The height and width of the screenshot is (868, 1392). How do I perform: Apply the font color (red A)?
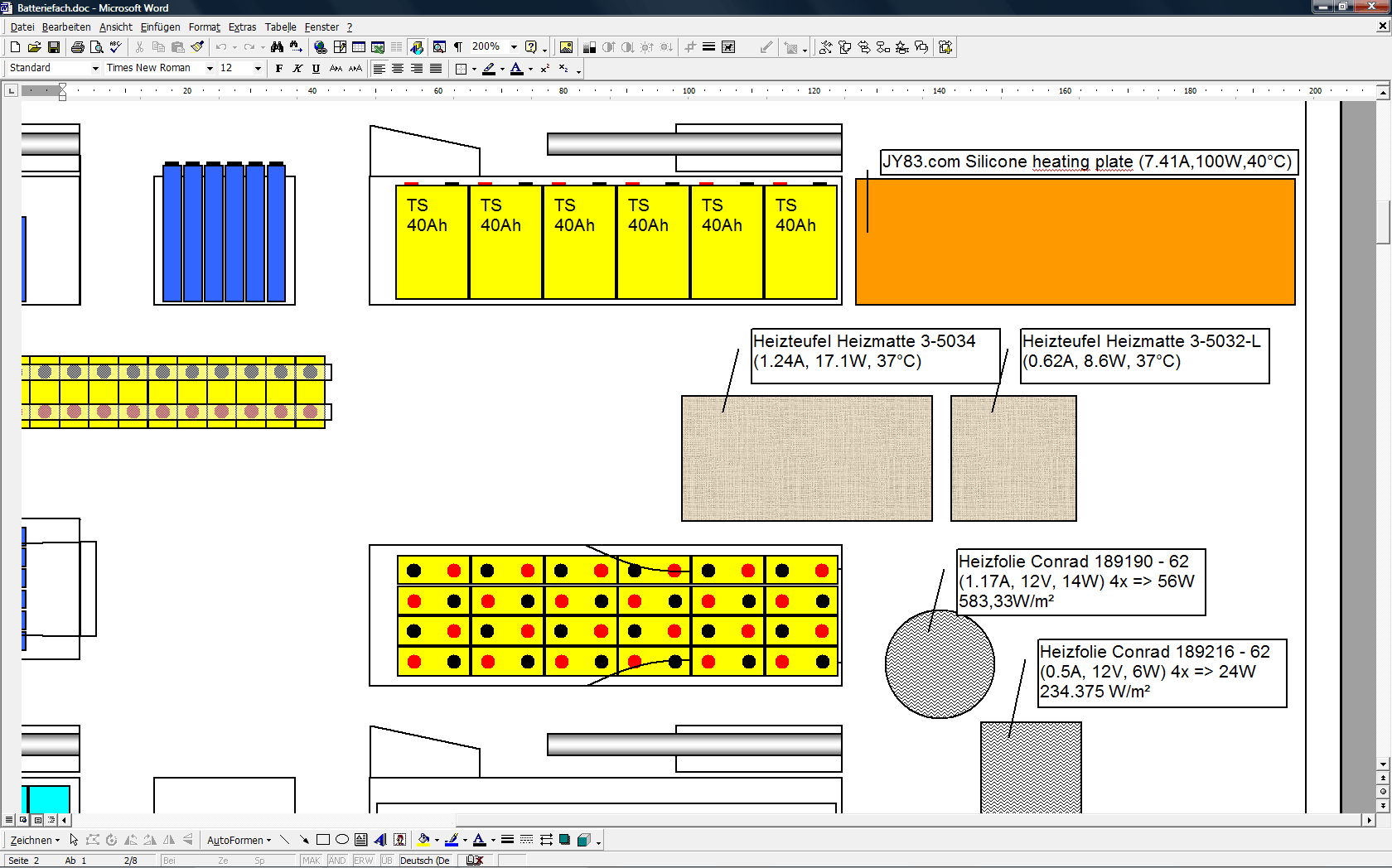[516, 69]
